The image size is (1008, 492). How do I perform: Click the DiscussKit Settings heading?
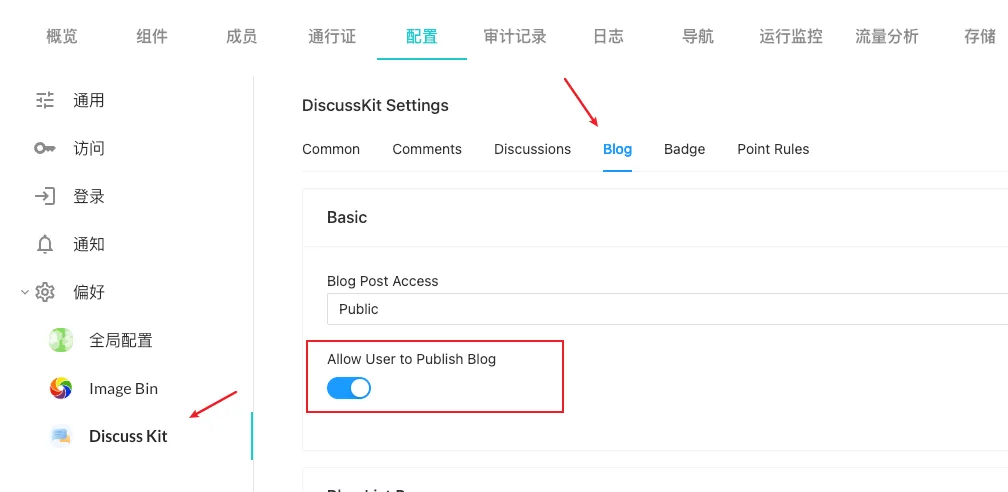[375, 105]
